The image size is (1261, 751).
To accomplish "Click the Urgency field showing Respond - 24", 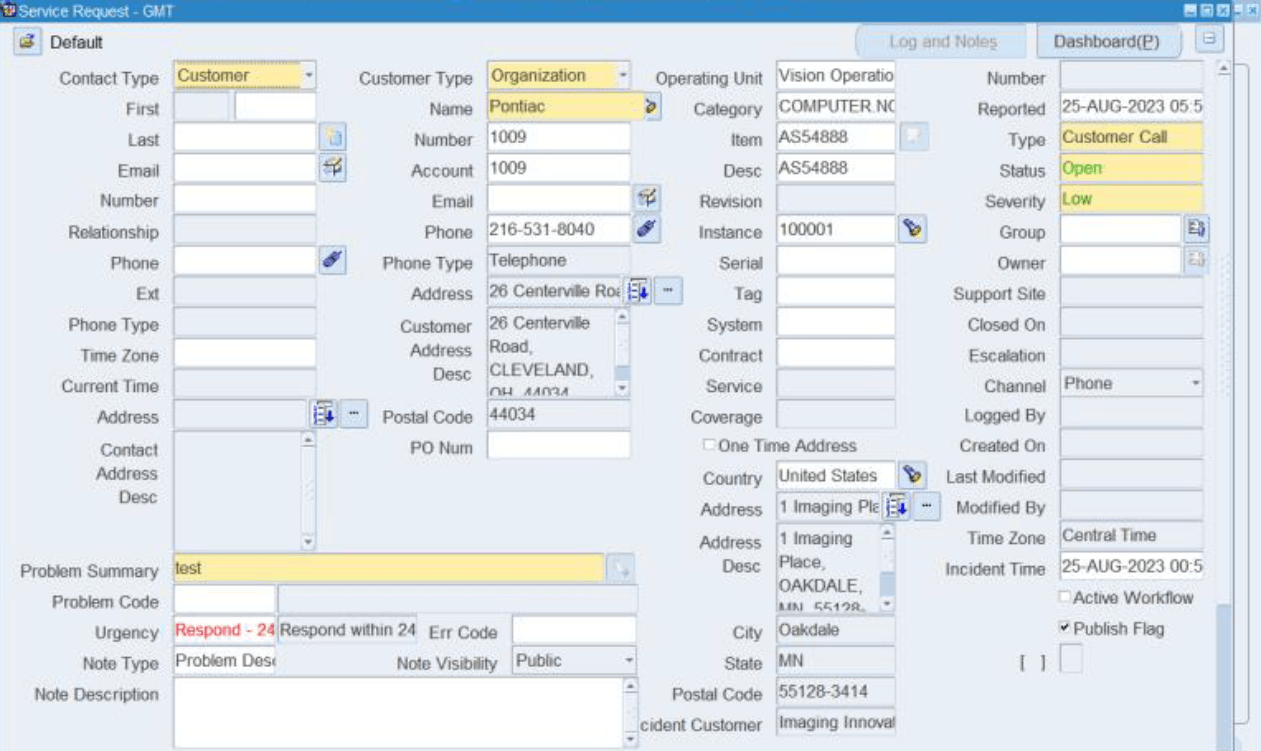I will pyautogui.click(x=225, y=630).
